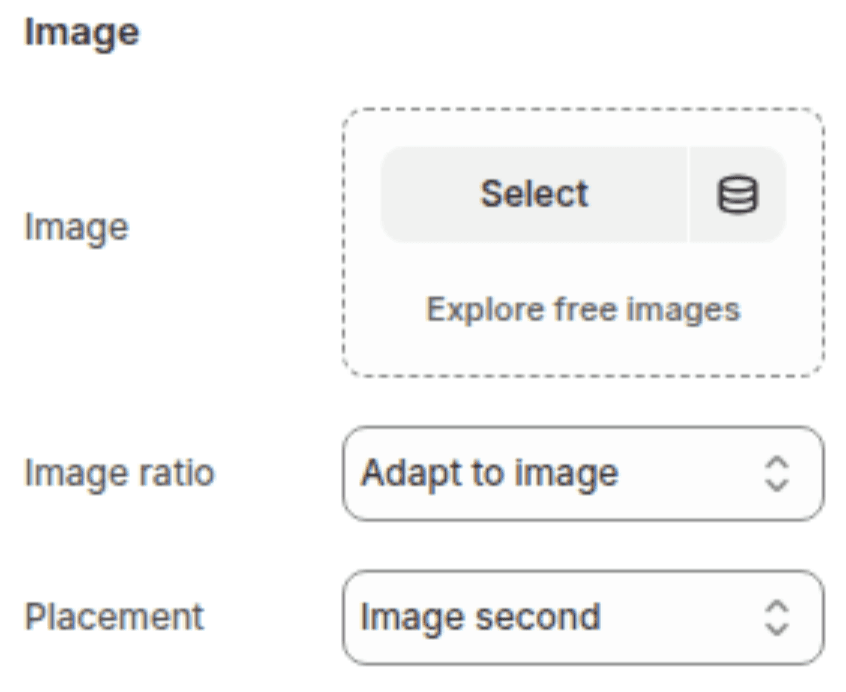Screen dimensions: 846x692
Task: Click the up chevron in Image ratio field
Action: 777,463
